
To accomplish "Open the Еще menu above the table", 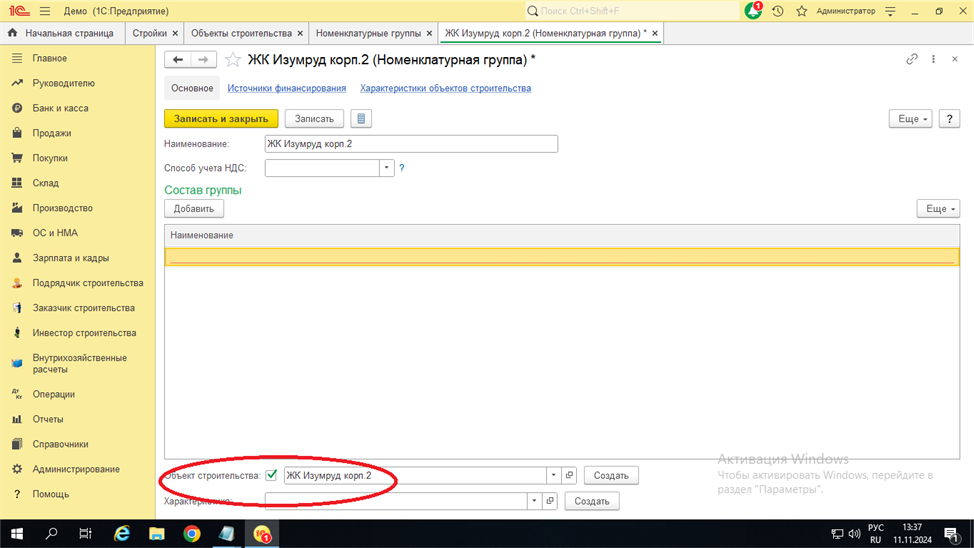I will coord(937,209).
